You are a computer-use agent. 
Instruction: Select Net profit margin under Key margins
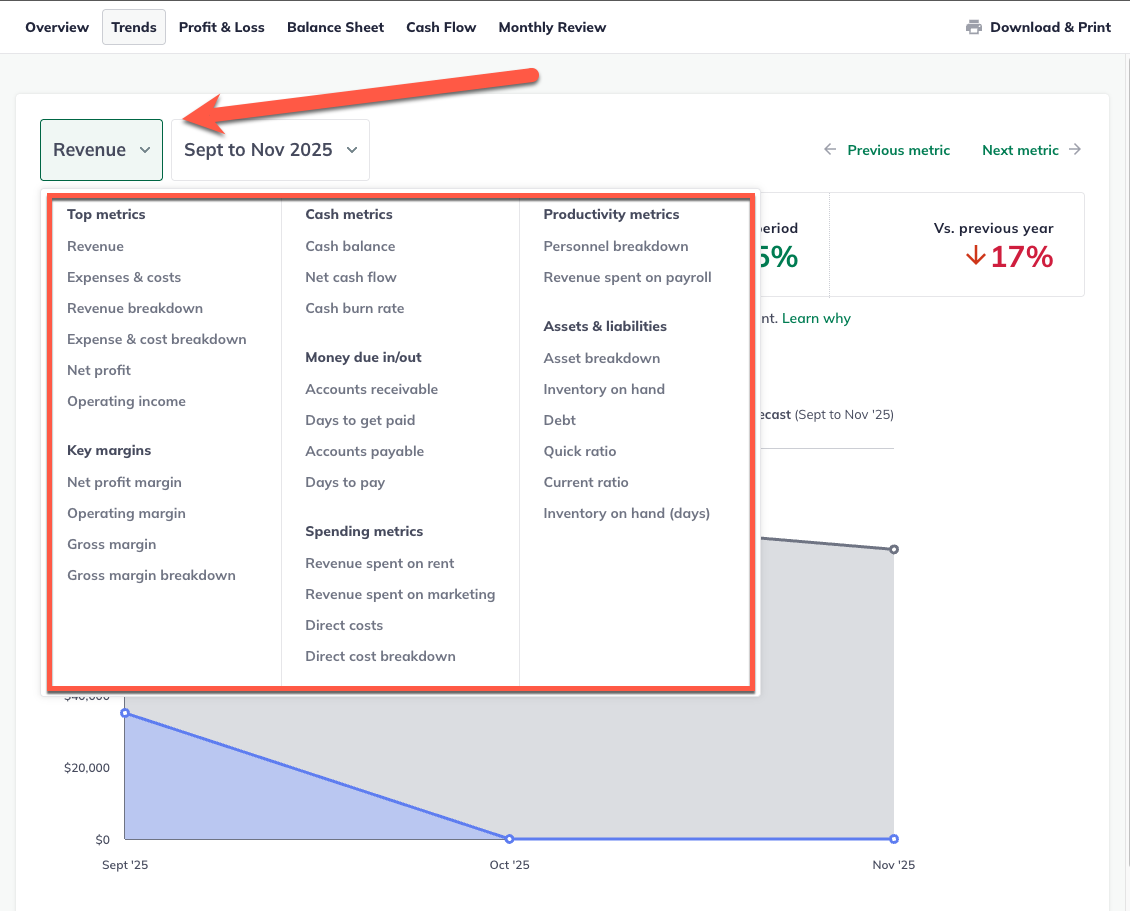124,482
